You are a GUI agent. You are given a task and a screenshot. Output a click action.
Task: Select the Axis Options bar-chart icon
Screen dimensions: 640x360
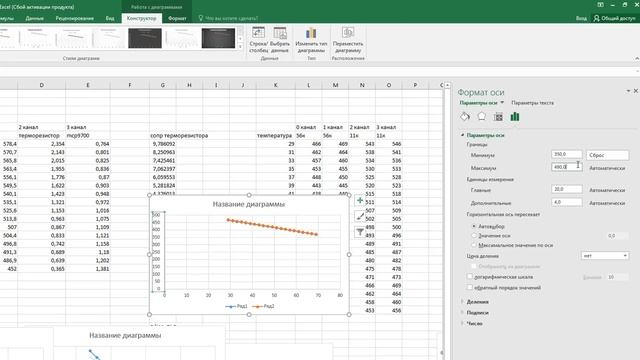tap(515, 117)
